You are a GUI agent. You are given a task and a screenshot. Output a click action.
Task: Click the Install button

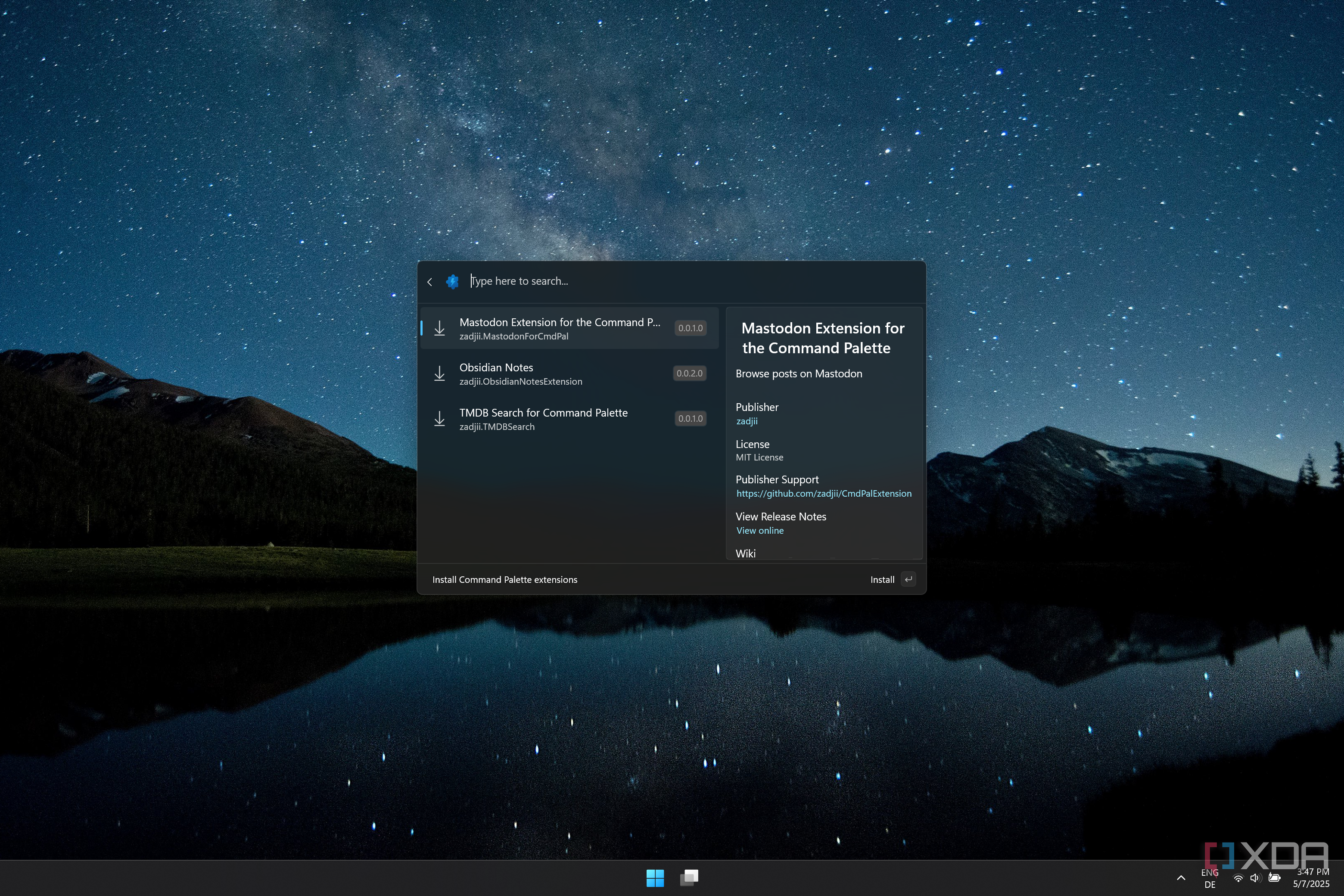(x=882, y=580)
